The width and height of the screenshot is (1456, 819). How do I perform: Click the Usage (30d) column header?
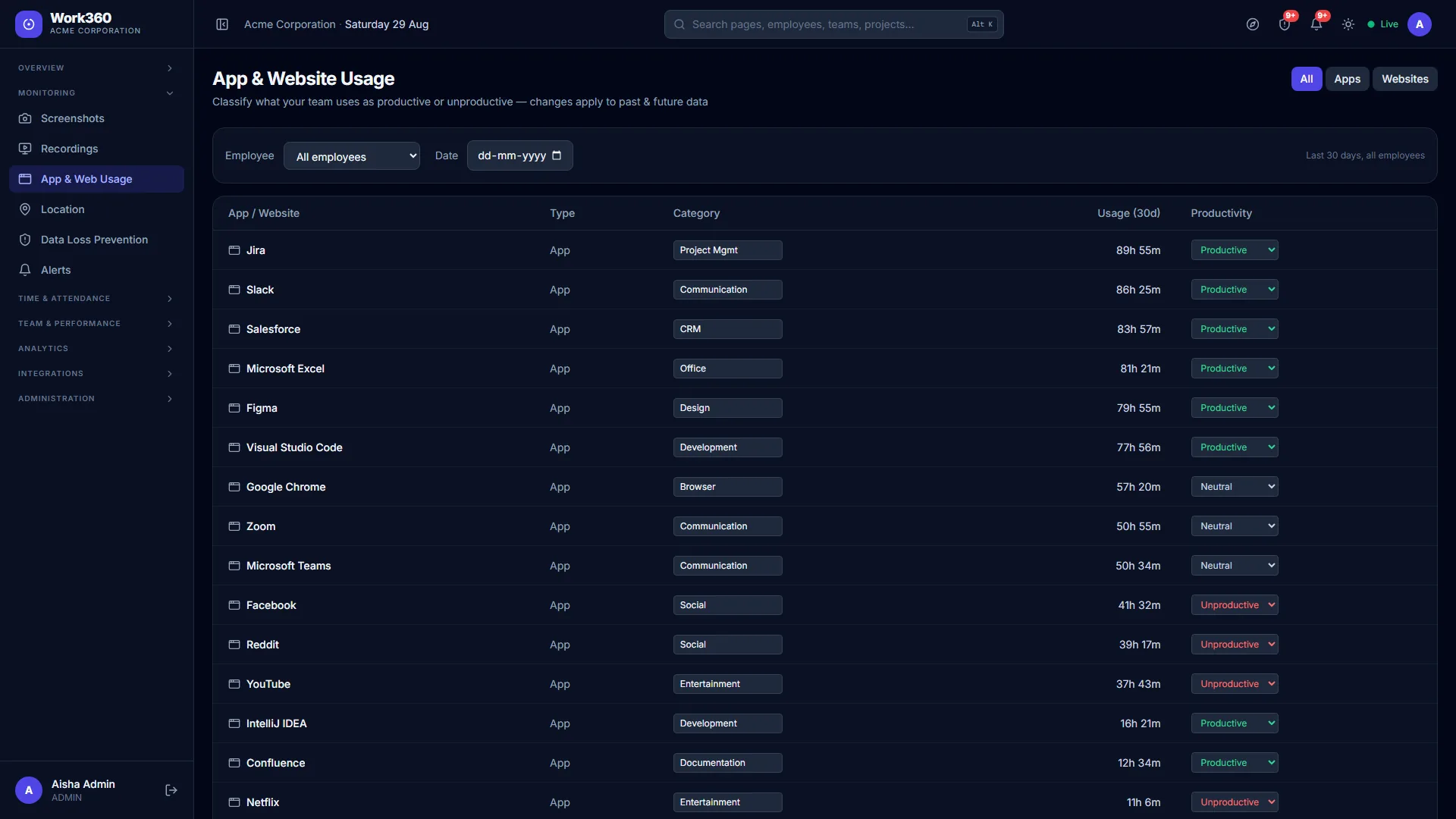[x=1128, y=213]
